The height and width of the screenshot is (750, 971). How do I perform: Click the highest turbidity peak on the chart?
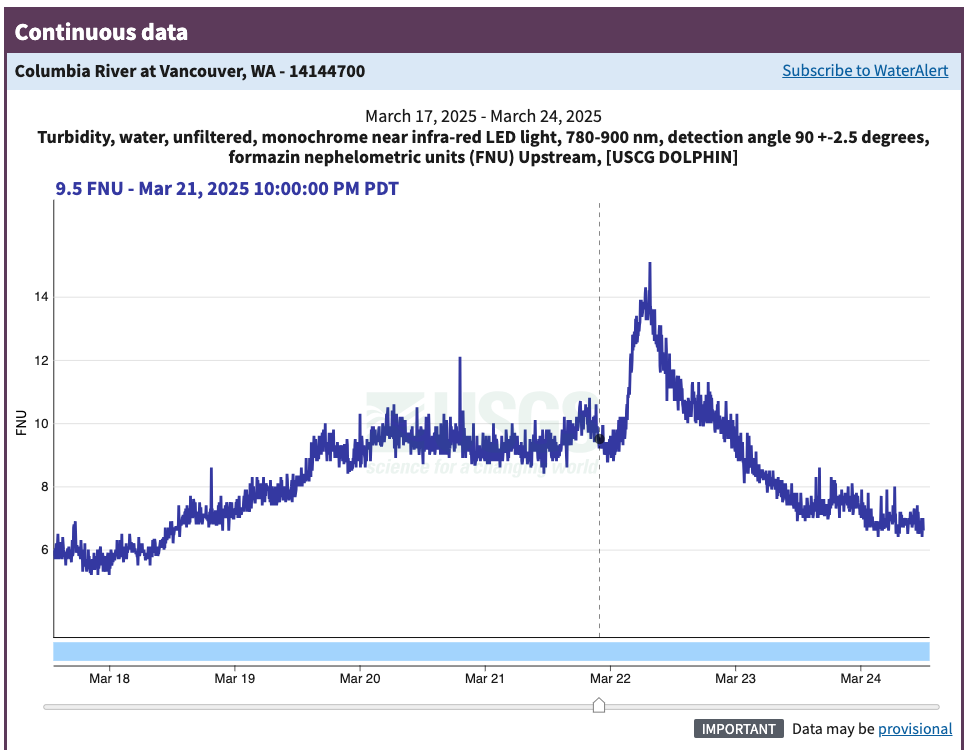[x=650, y=265]
